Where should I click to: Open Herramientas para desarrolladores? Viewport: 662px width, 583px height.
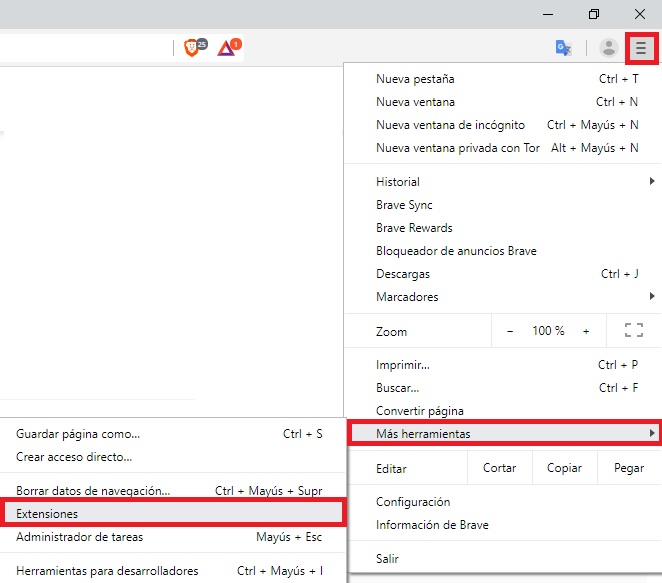click(x=172, y=571)
